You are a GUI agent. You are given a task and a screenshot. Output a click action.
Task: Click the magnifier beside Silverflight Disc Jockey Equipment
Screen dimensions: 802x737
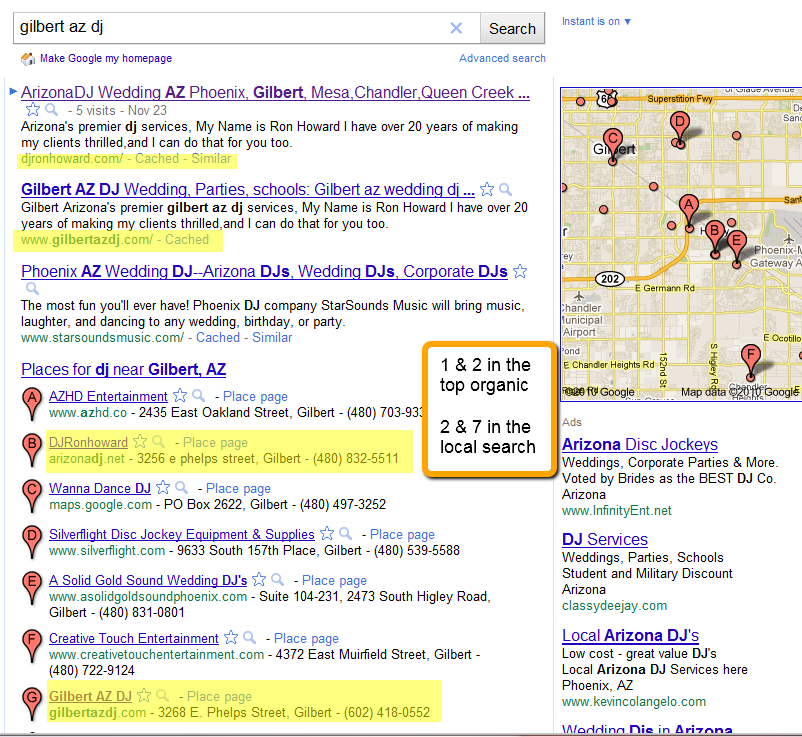tap(346, 533)
